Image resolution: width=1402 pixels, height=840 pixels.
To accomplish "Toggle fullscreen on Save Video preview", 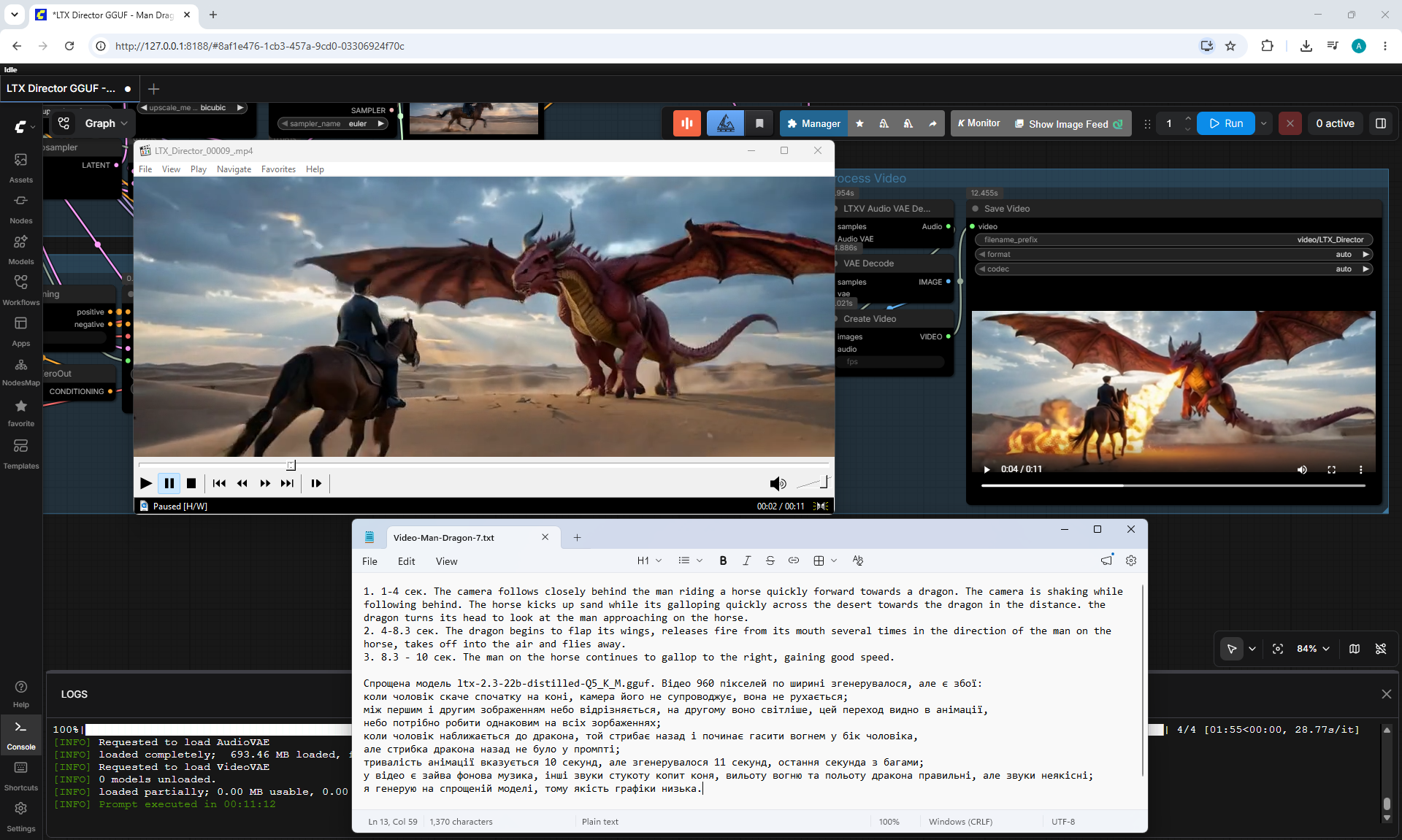I will point(1331,469).
